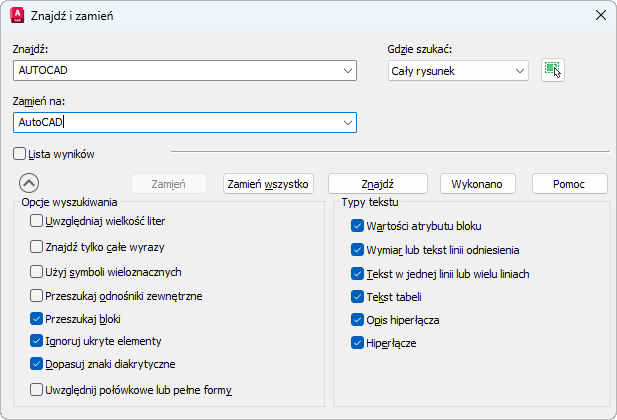This screenshot has height=420, width=617.
Task: Enable the Lista wyników checkbox
Action: [x=20, y=154]
